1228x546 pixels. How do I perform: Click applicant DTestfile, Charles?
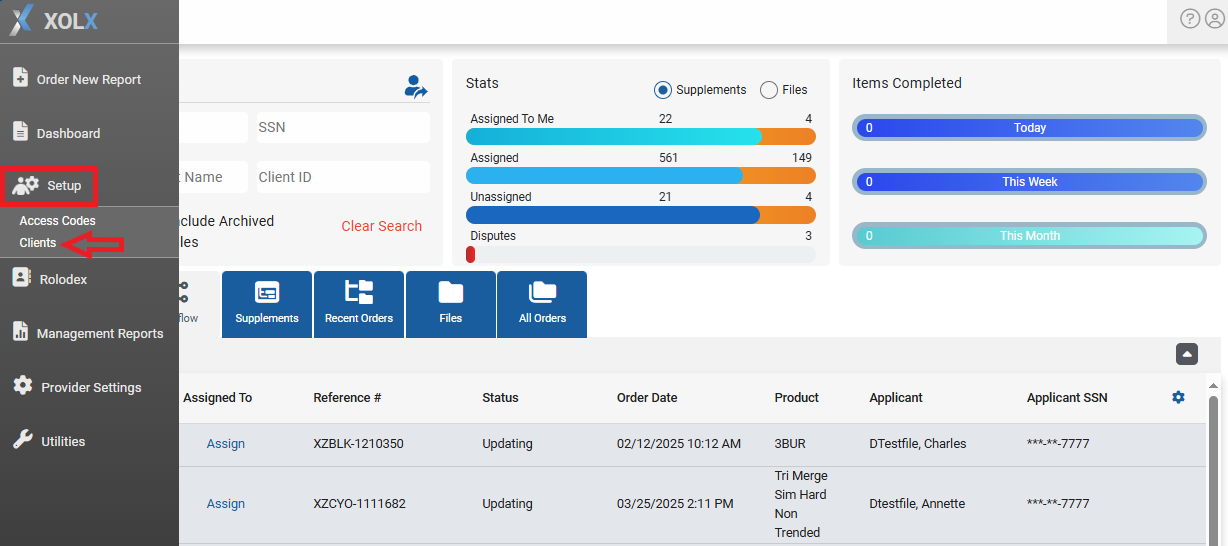tap(918, 444)
